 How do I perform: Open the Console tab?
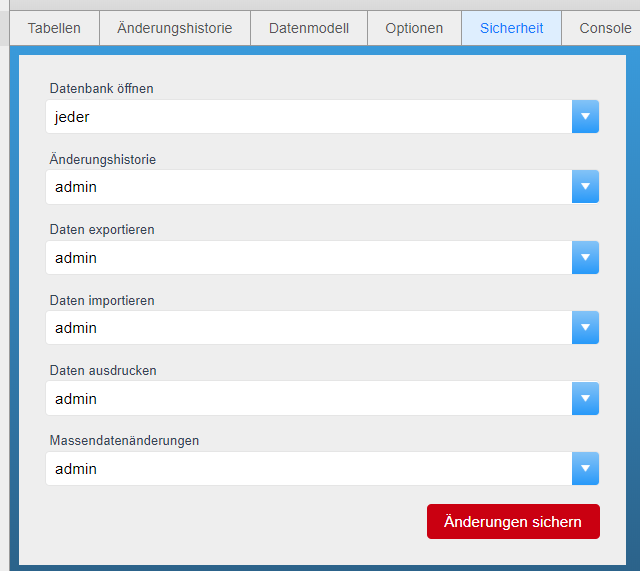(604, 28)
